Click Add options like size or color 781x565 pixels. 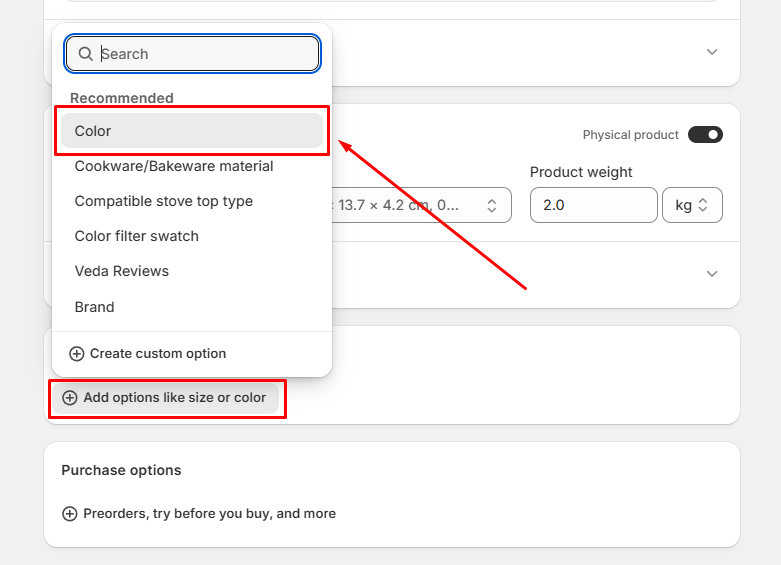(x=174, y=397)
